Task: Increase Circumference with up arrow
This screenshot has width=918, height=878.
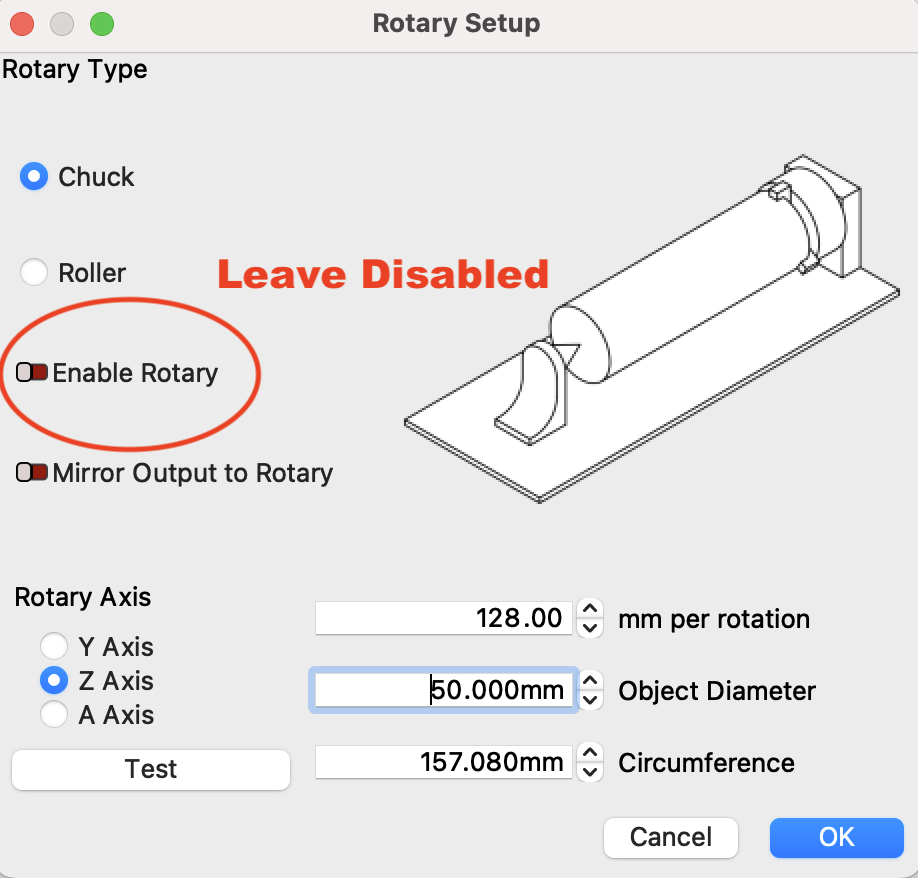Action: (591, 753)
